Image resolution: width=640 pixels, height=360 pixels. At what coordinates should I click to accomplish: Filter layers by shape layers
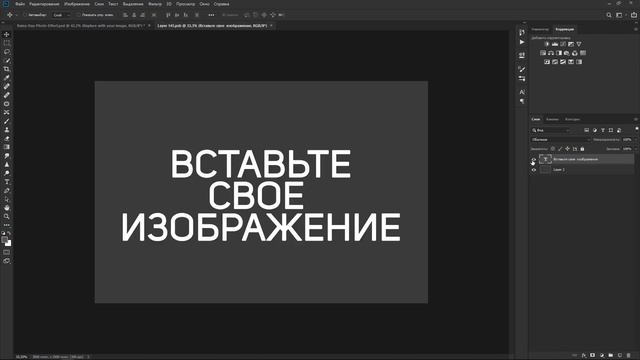coord(611,130)
